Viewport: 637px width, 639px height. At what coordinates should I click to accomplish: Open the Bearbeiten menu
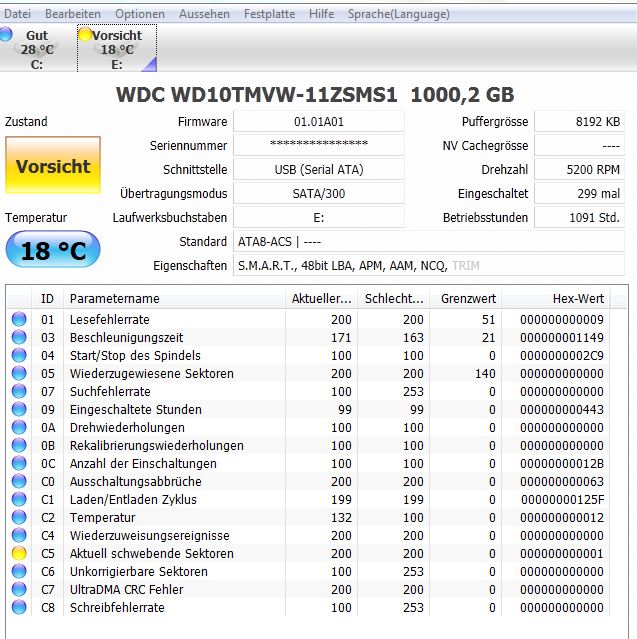73,14
